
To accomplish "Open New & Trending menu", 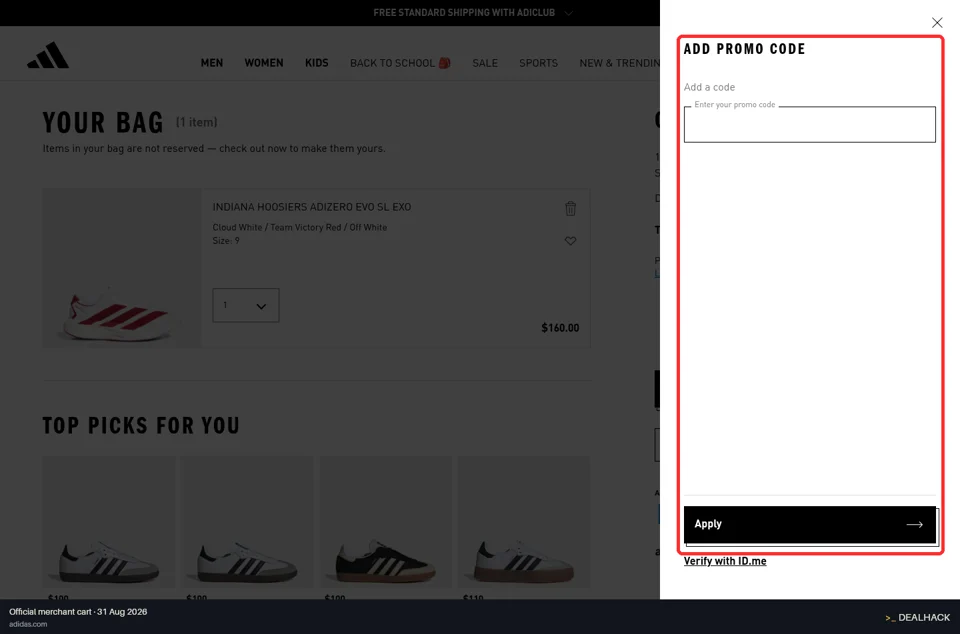I will 620,63.
